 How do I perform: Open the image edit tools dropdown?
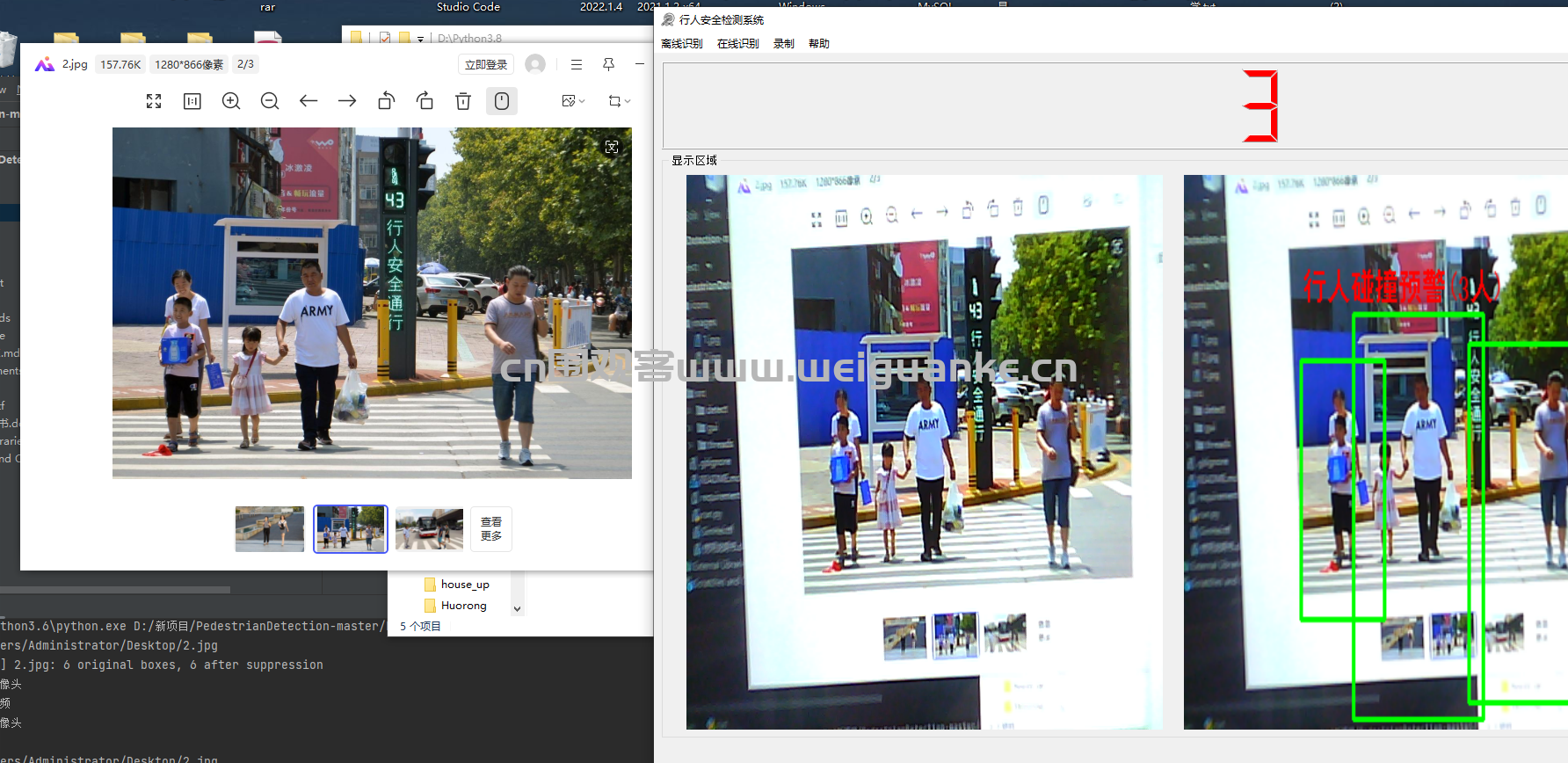coord(573,101)
